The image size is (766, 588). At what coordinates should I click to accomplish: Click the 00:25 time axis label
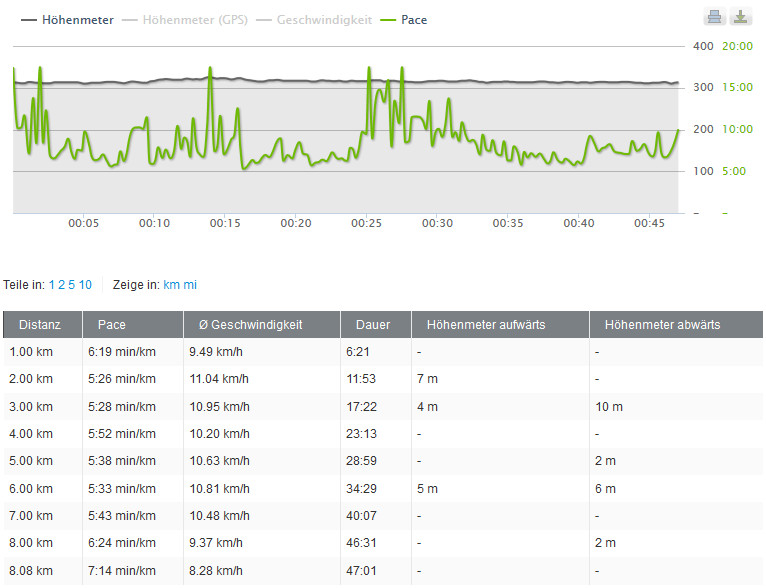tap(366, 223)
